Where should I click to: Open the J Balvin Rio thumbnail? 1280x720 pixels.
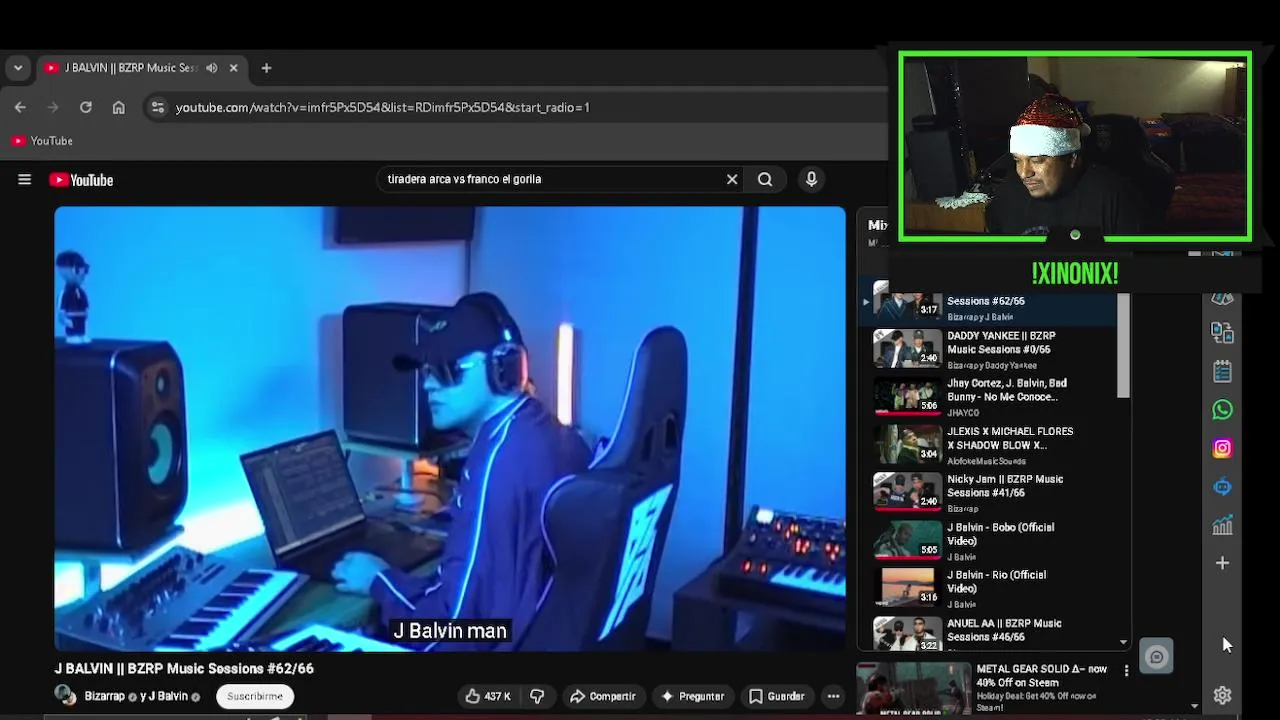point(907,588)
